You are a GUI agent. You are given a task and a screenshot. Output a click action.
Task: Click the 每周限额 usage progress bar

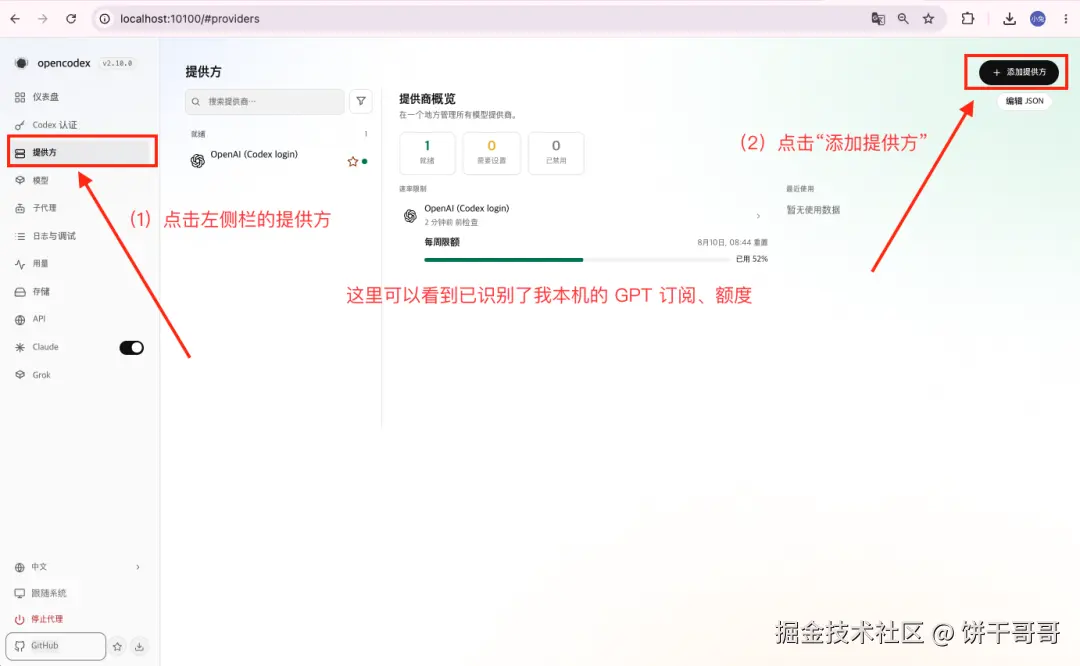577,260
